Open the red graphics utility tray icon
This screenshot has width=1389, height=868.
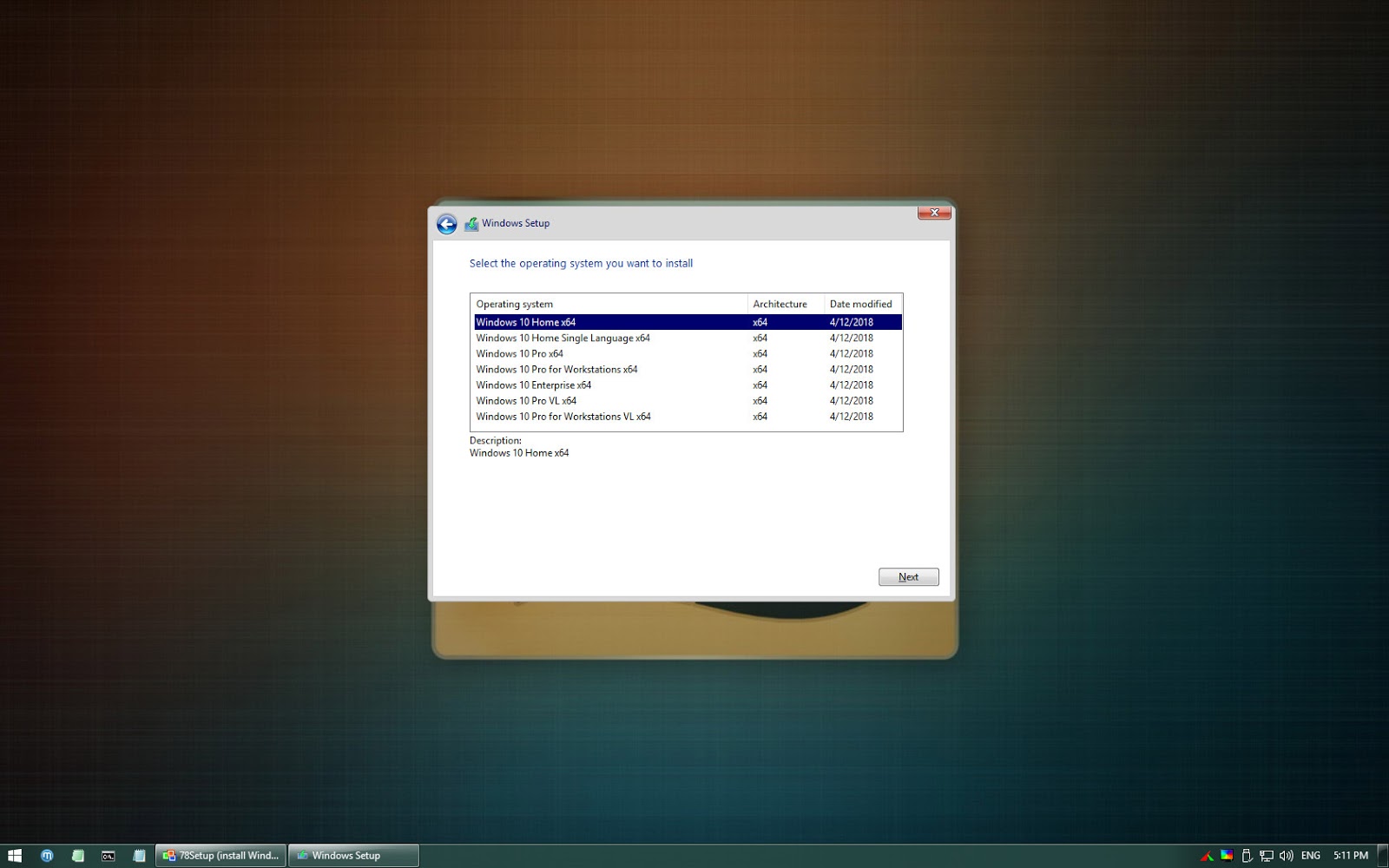[1208, 855]
